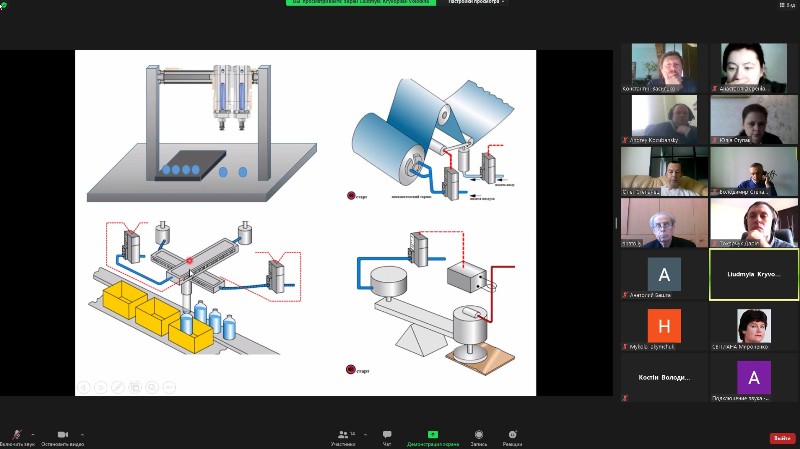Click the purple 'A' avatar participant tile
The width and height of the screenshot is (800, 449).
pos(754,378)
